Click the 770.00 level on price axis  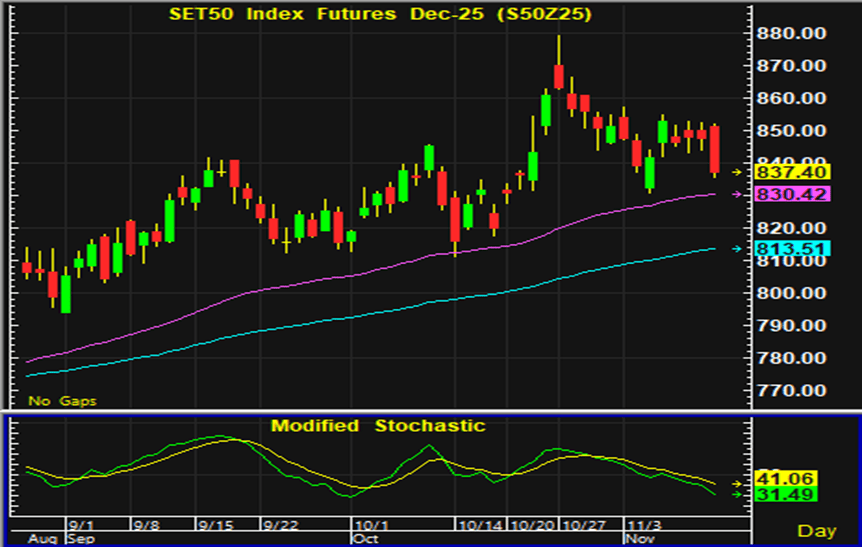tap(791, 391)
